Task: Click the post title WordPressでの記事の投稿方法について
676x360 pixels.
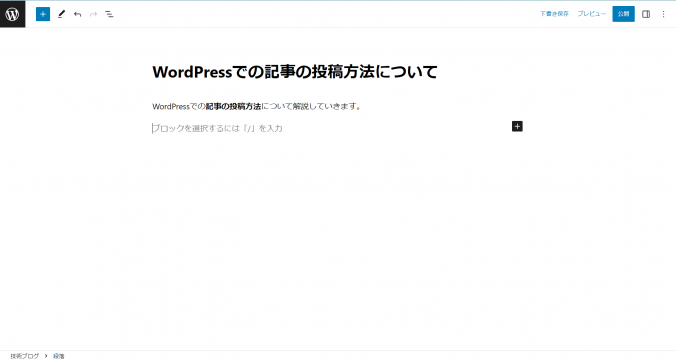Action: (295, 72)
